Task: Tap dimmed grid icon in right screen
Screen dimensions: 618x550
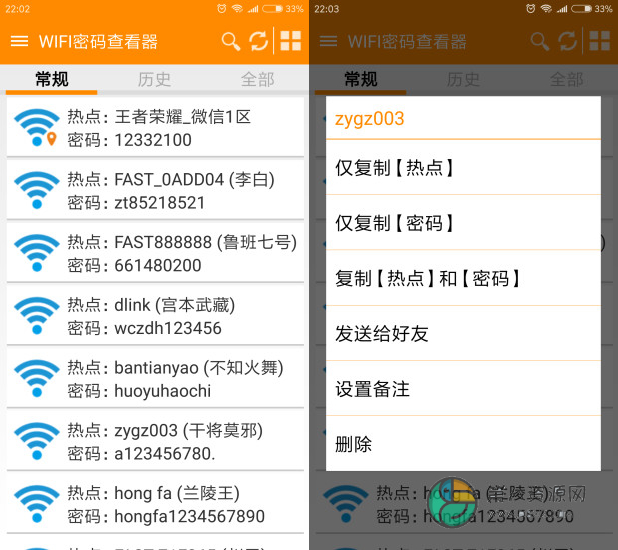Action: pyautogui.click(x=599, y=41)
